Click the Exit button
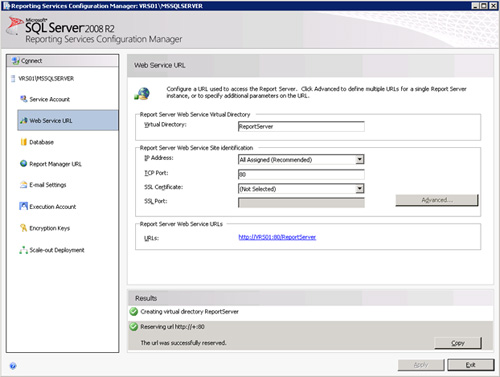The width and height of the screenshot is (500, 377). [470, 365]
